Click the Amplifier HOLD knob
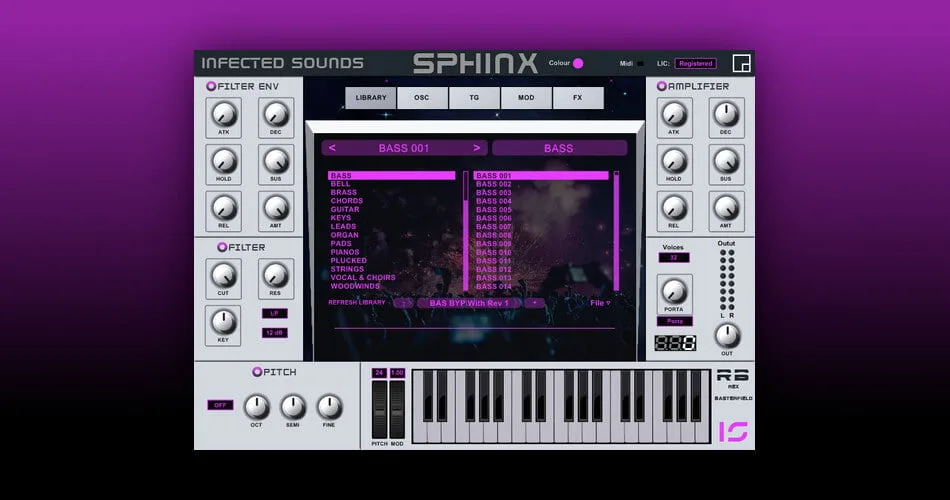 click(x=674, y=161)
